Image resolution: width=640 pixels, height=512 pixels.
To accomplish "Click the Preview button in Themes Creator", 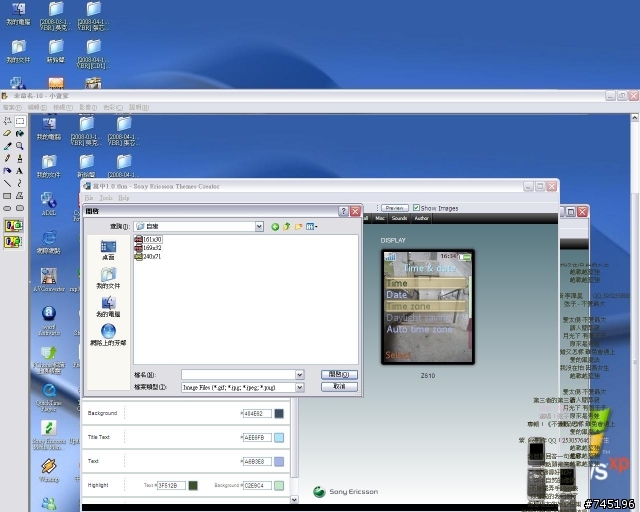I will tap(395, 208).
